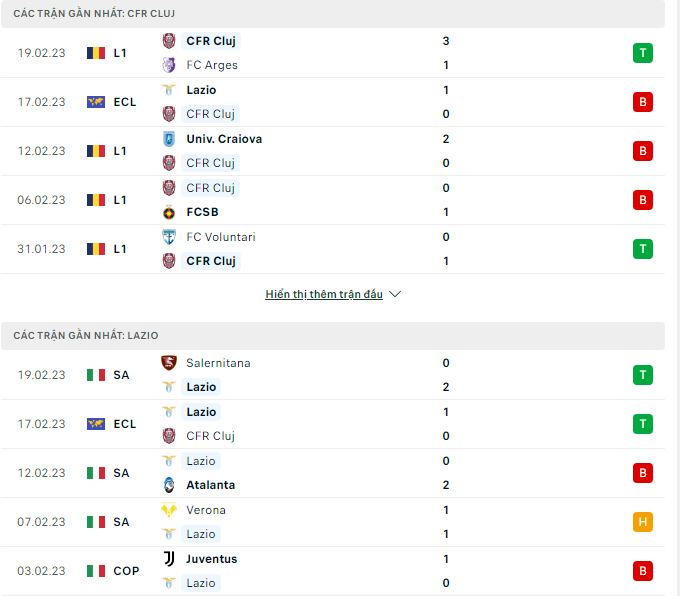Click the FC Voluntari crest icon

(169, 237)
